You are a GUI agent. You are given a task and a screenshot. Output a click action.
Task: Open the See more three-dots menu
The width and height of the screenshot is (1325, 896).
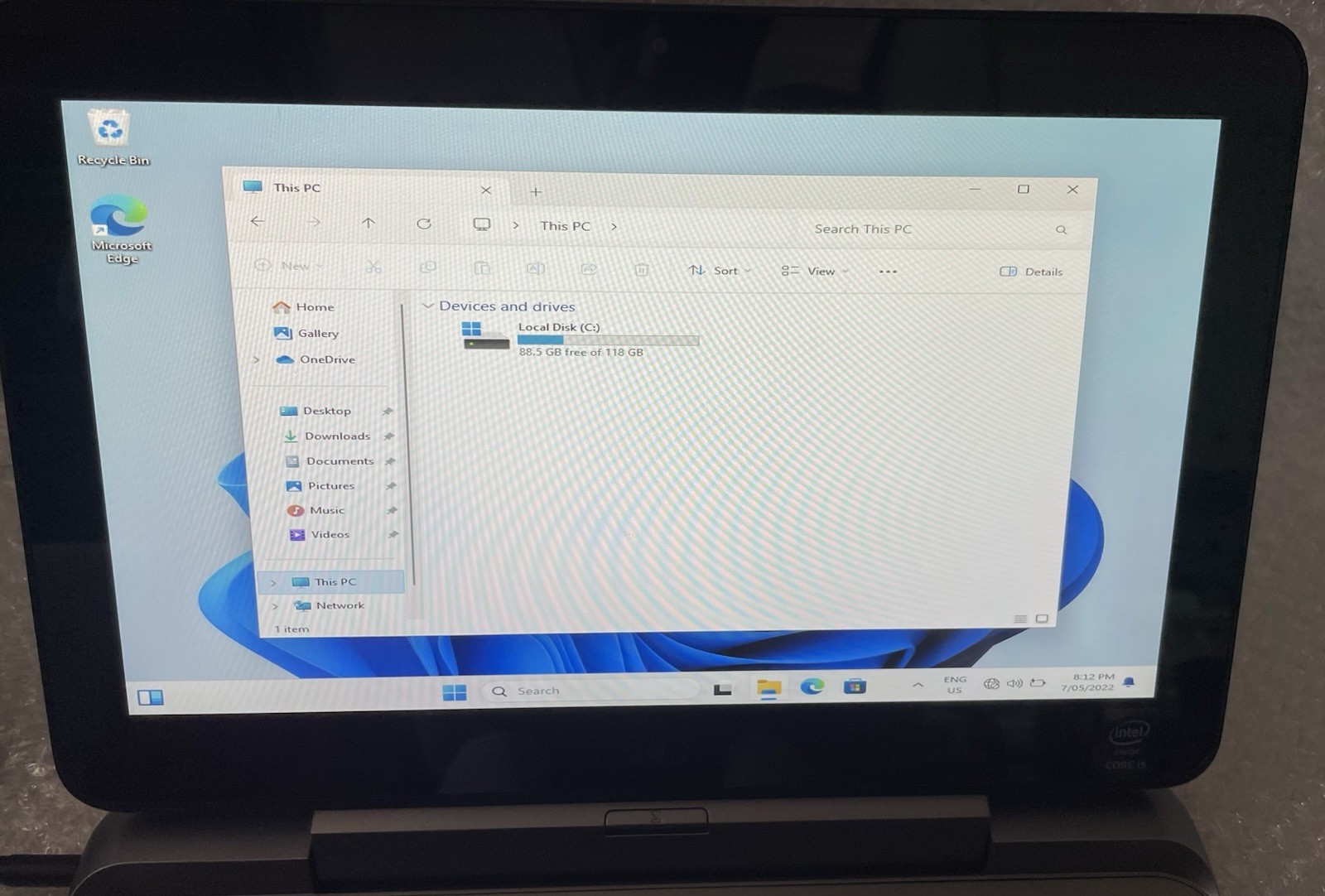888,272
